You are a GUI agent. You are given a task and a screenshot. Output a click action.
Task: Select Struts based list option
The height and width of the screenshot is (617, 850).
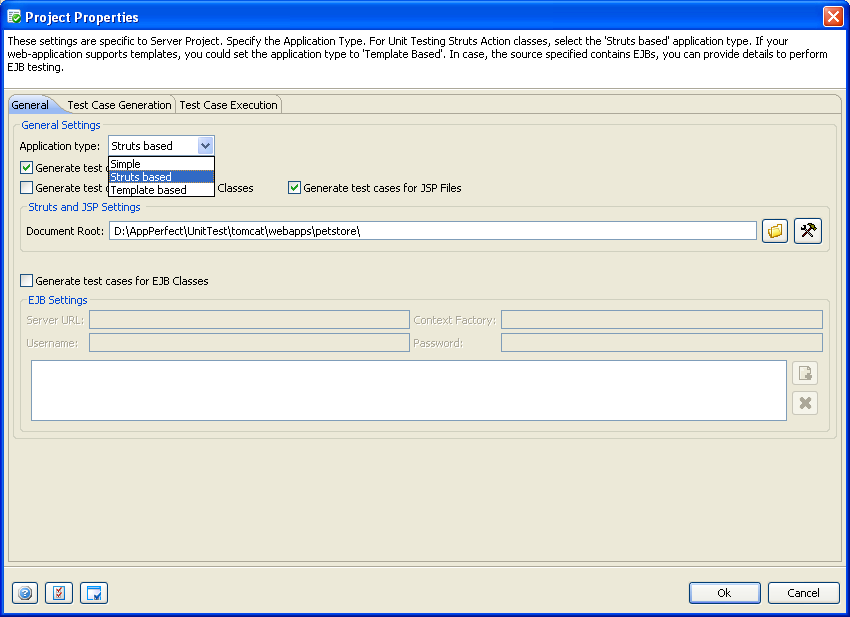pyautogui.click(x=162, y=177)
